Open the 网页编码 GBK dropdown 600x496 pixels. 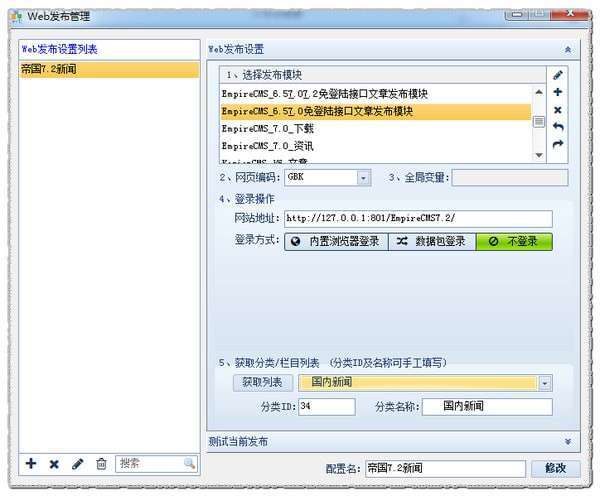click(364, 178)
